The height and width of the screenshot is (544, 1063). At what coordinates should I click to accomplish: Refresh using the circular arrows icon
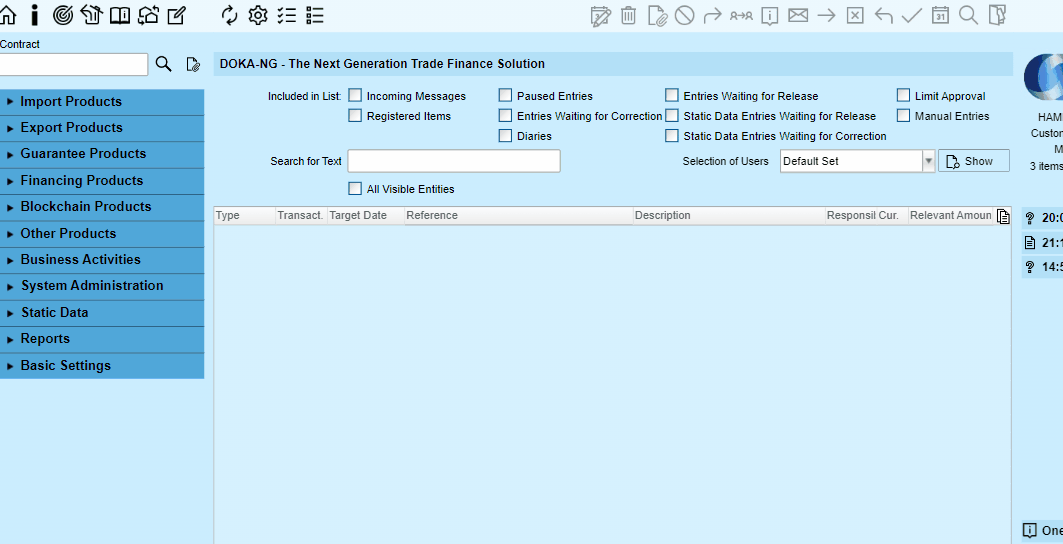(230, 15)
